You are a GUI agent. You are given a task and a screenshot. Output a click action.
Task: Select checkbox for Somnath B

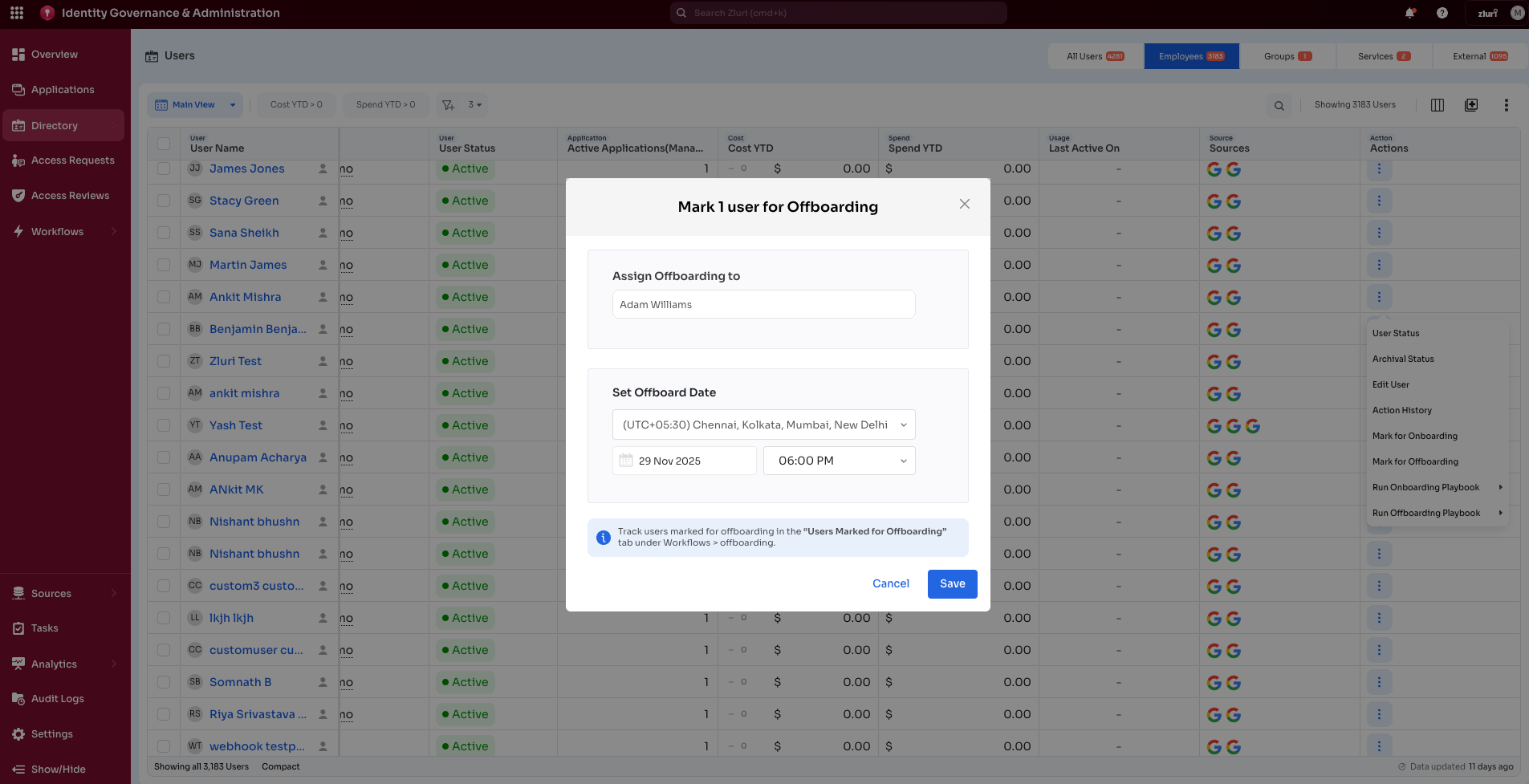[x=164, y=682]
